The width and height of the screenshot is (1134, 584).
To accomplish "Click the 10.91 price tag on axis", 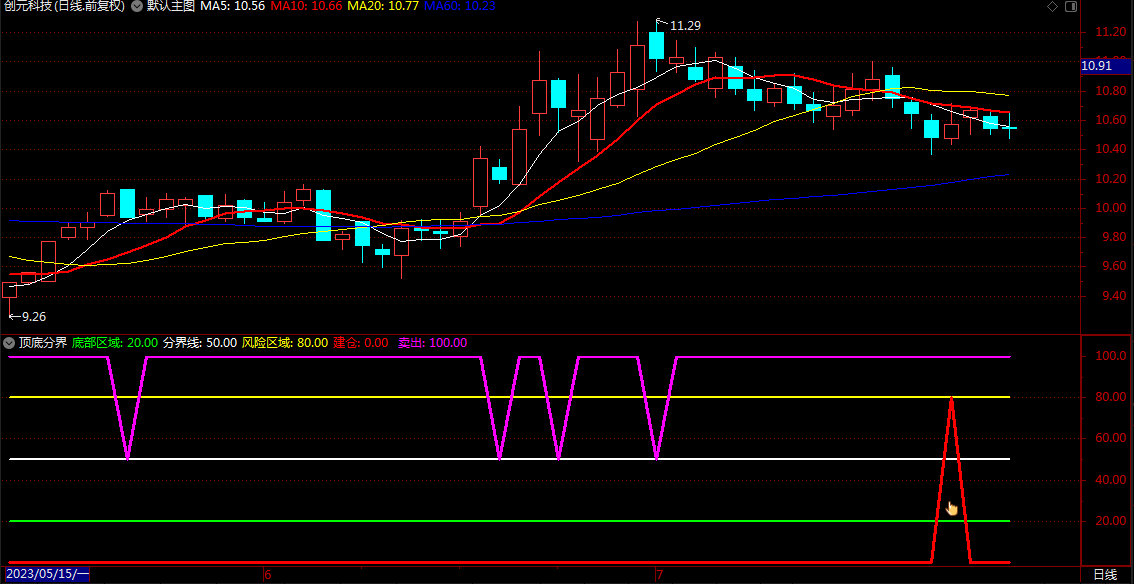I will [1104, 66].
